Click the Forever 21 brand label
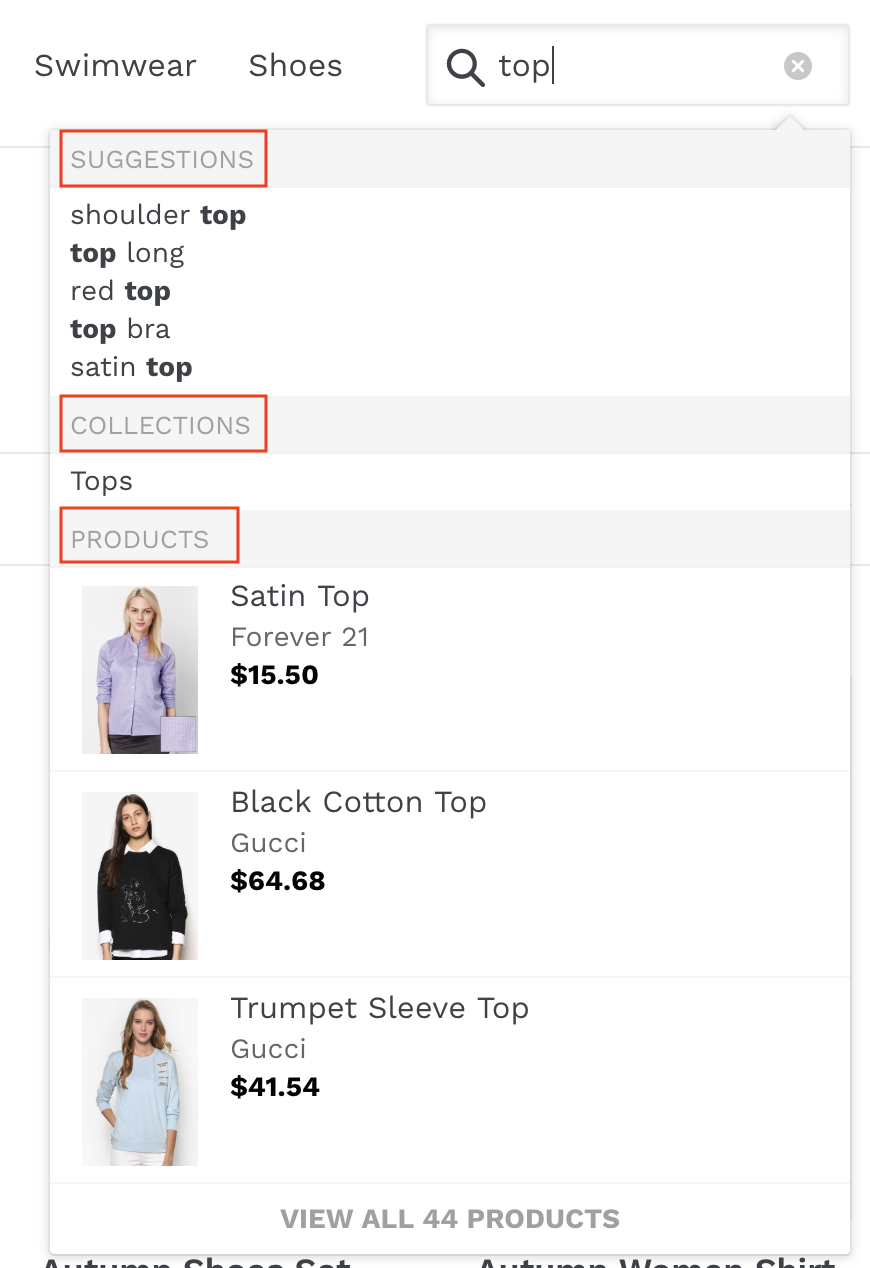The image size is (870, 1268). point(300,637)
